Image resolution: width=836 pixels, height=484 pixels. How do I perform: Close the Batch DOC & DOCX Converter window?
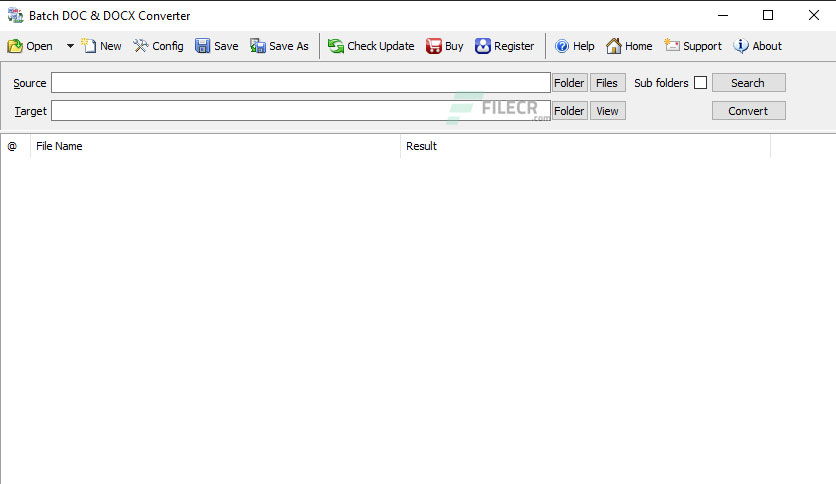[814, 15]
